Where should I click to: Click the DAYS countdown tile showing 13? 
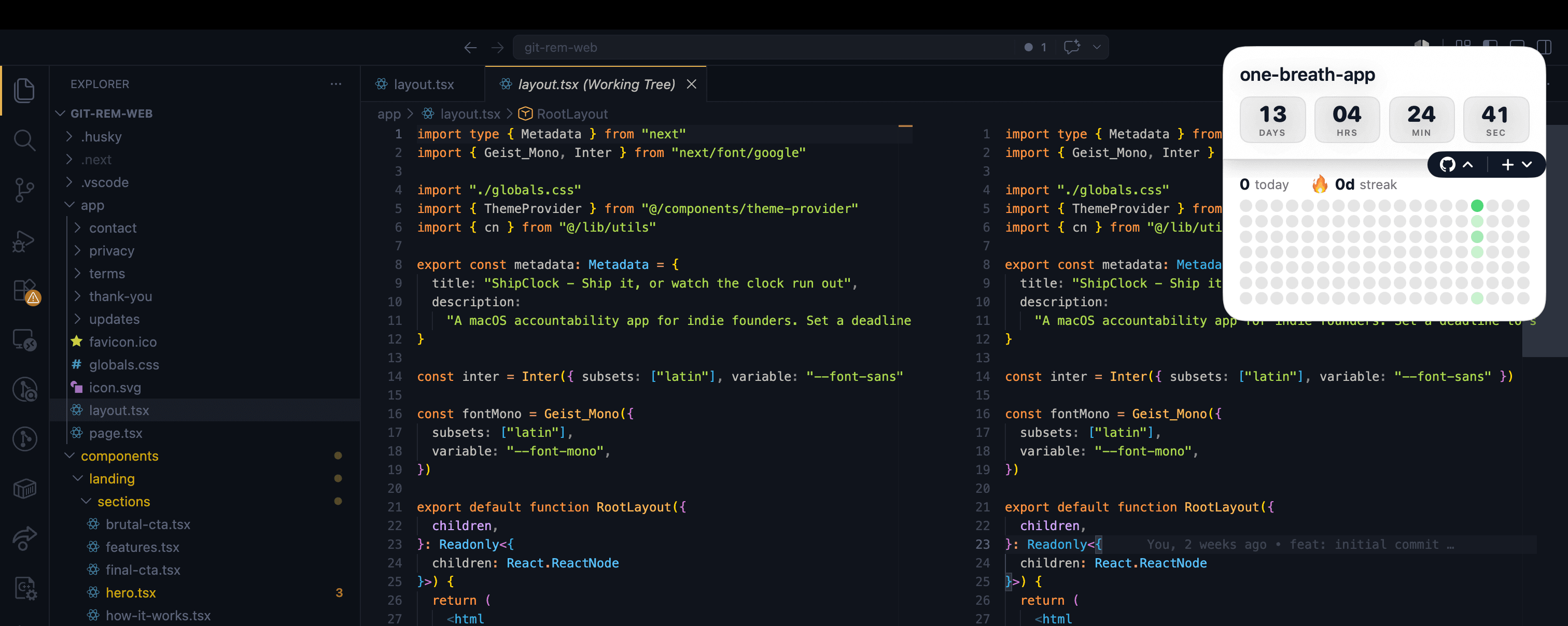(x=1273, y=120)
